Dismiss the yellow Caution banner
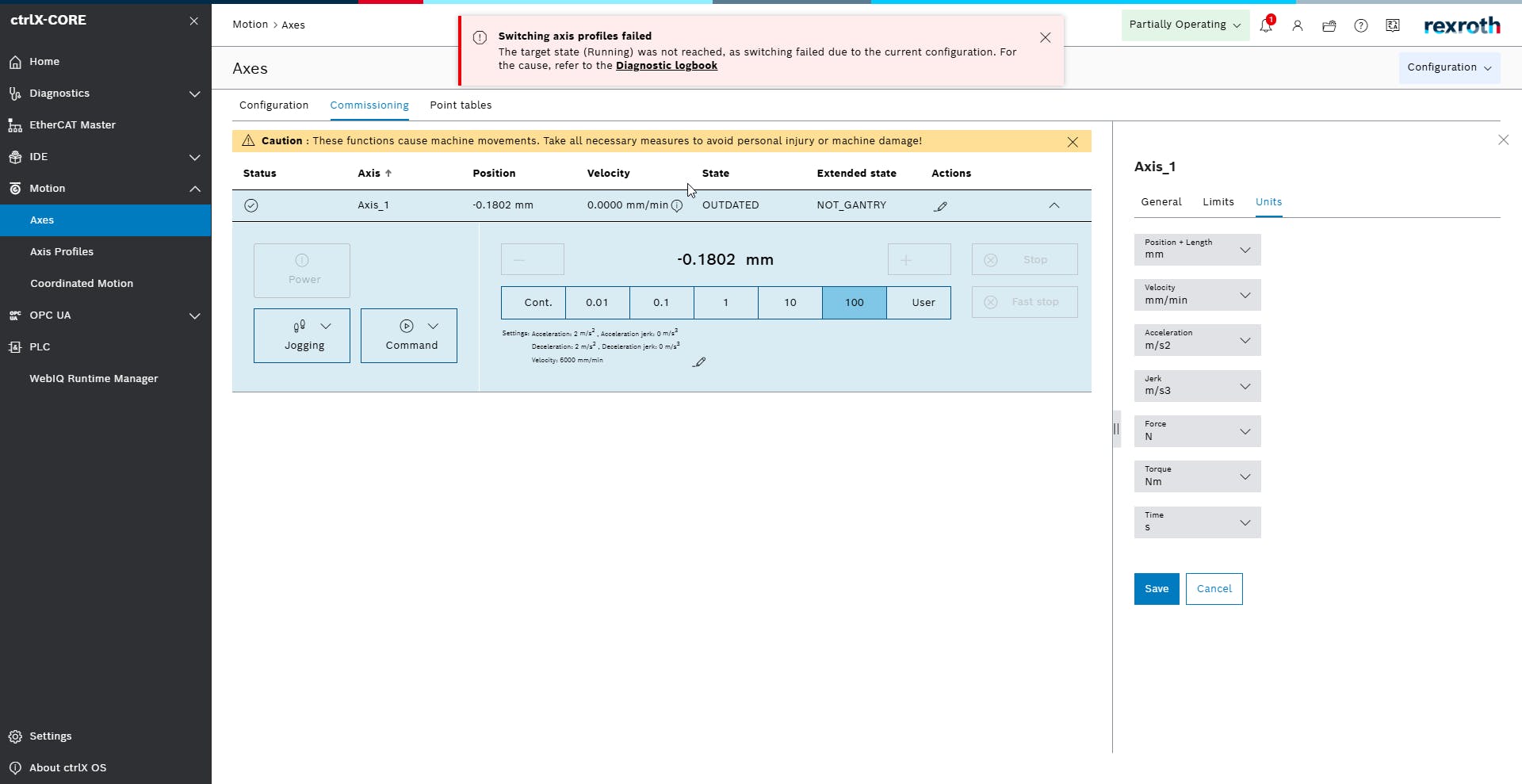 click(x=1073, y=142)
